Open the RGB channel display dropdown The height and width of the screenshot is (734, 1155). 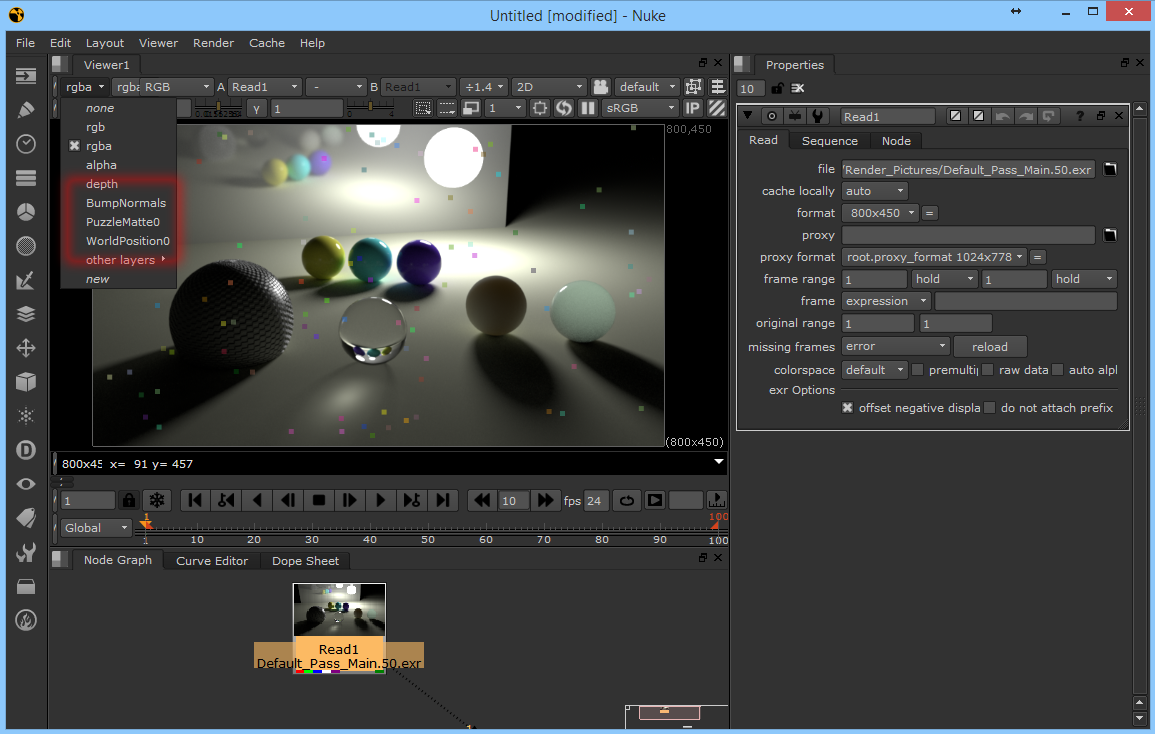pos(177,87)
